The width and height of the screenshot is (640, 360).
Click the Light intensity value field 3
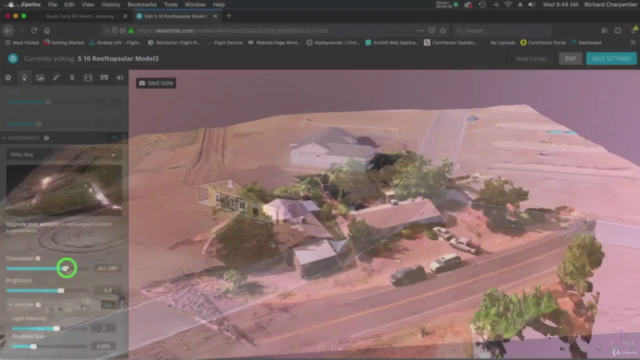pyautogui.click(x=104, y=328)
